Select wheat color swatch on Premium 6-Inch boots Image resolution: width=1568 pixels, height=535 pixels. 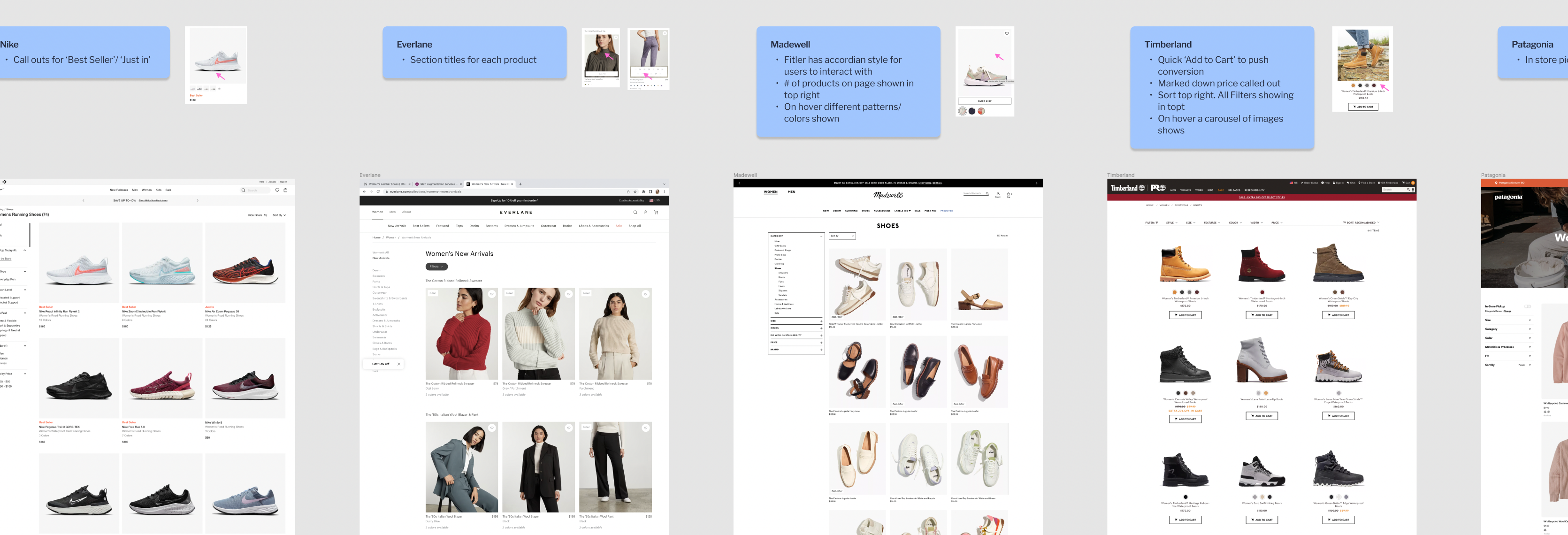click(x=1175, y=292)
